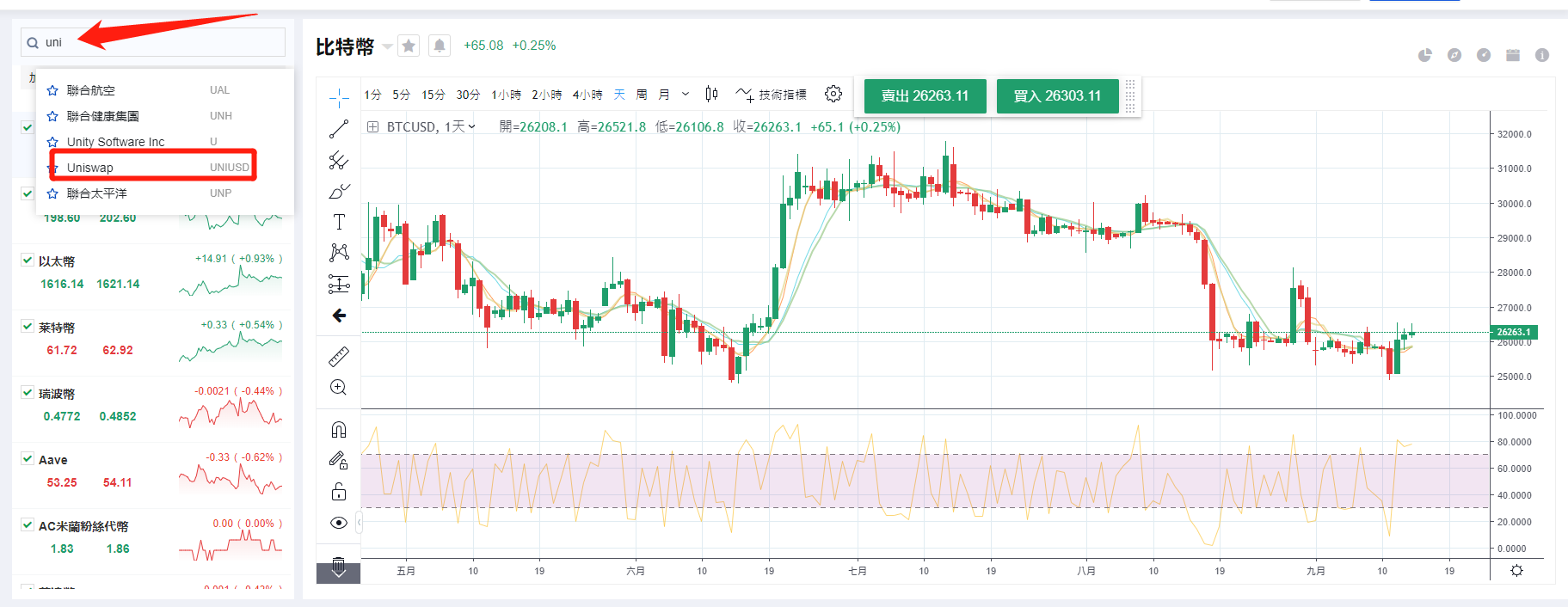Toggle the 瑞波幣 checkbox
Screen dimensions: 1568x607
(28, 392)
